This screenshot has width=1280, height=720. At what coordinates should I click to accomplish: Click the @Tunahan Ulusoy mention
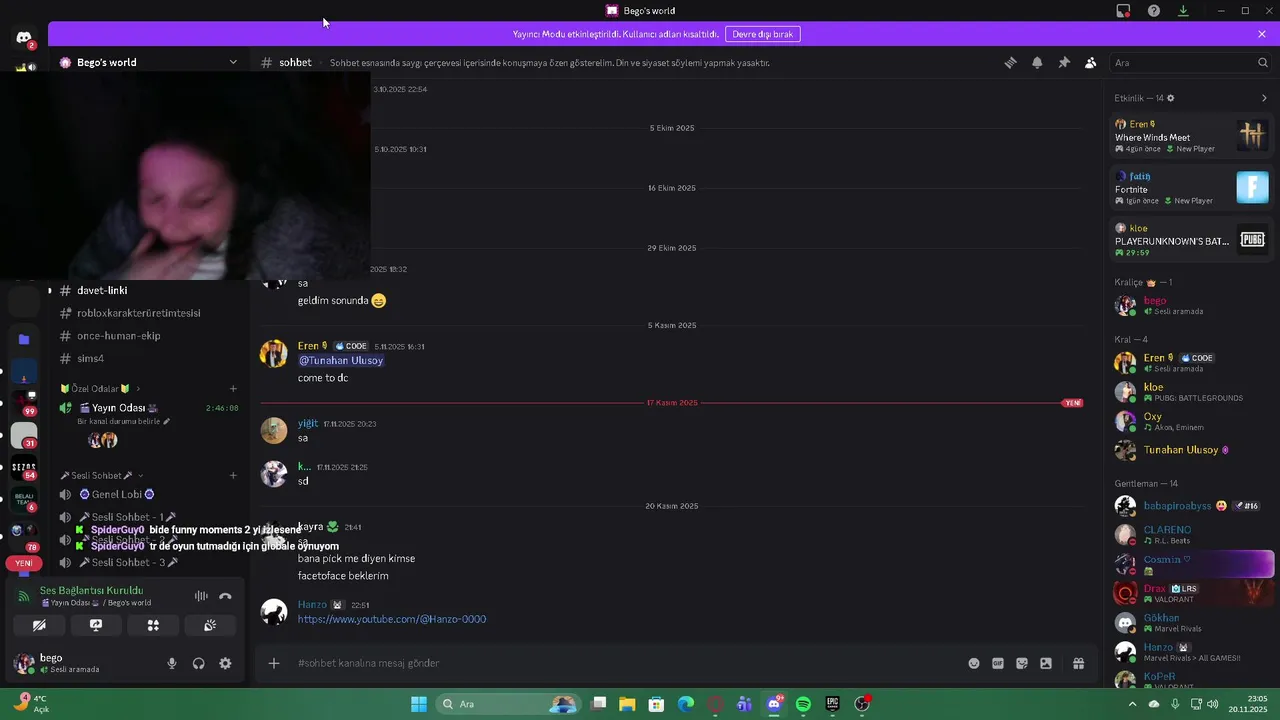click(341, 360)
